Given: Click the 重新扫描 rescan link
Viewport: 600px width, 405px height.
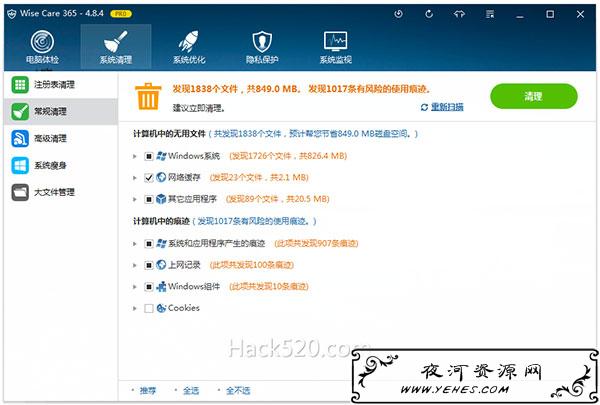Looking at the screenshot, I should click(447, 107).
